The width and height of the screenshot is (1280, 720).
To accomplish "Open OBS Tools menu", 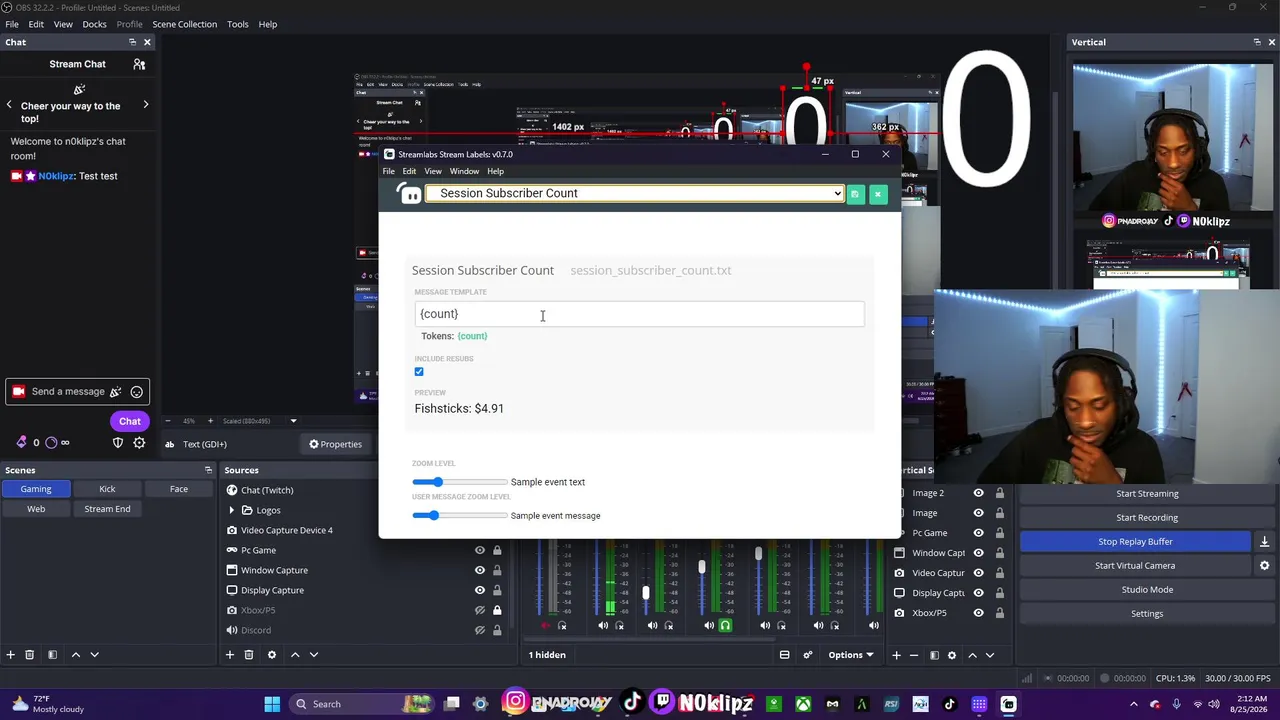I will [x=237, y=24].
